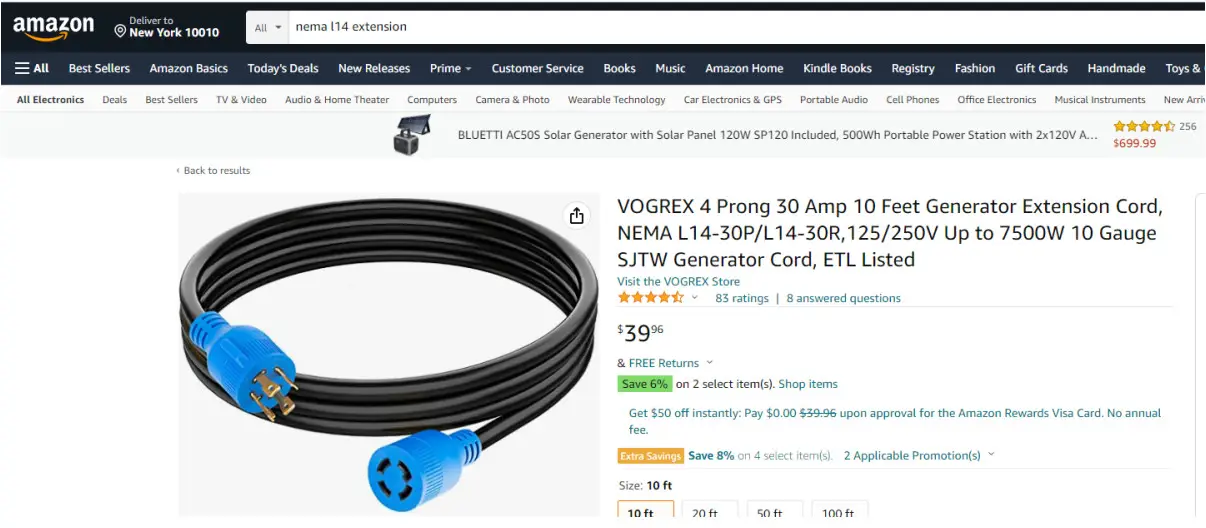
Task: Go Back to results
Action: point(213,170)
